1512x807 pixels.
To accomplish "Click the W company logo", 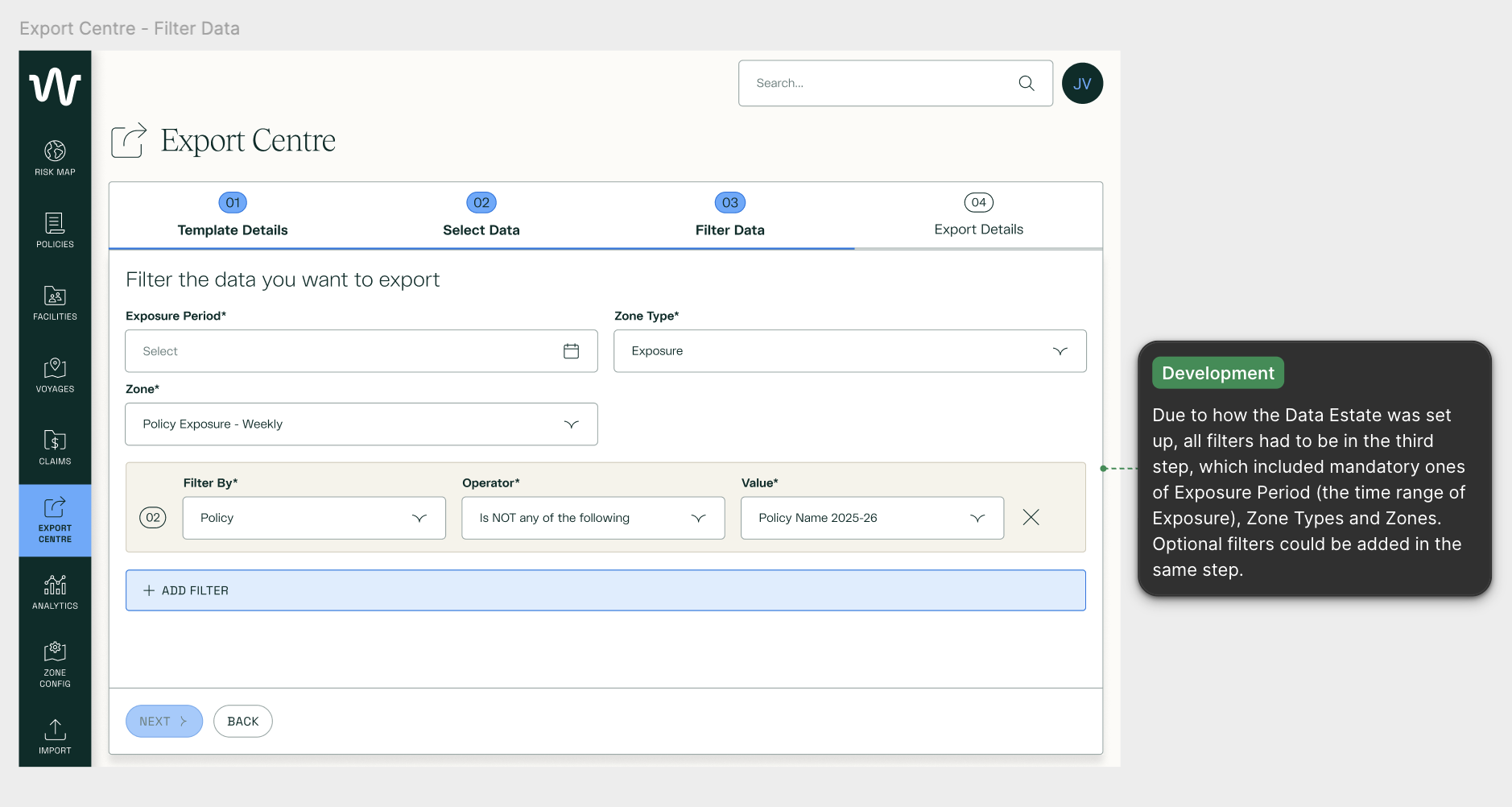I will pyautogui.click(x=55, y=86).
